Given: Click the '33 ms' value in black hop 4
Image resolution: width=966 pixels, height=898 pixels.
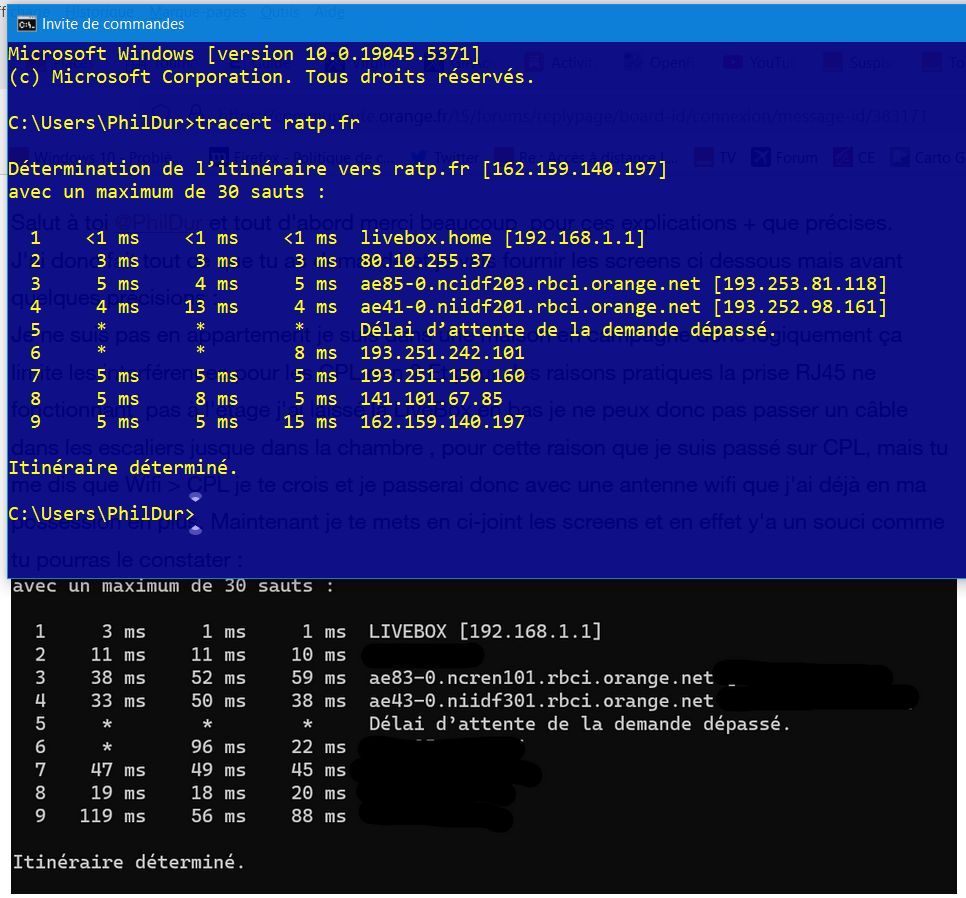Looking at the screenshot, I should [118, 701].
